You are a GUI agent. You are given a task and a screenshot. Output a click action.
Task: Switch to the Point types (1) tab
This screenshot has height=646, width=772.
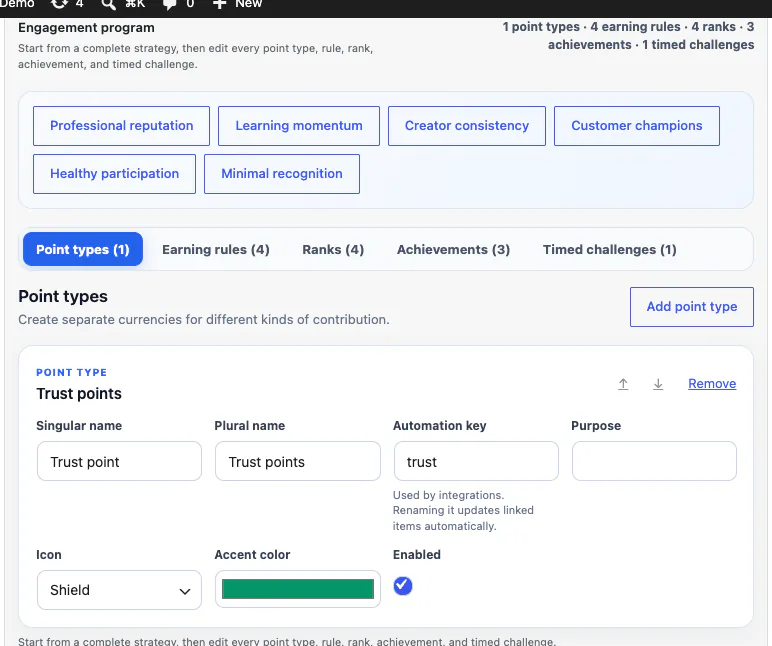pyautogui.click(x=83, y=249)
